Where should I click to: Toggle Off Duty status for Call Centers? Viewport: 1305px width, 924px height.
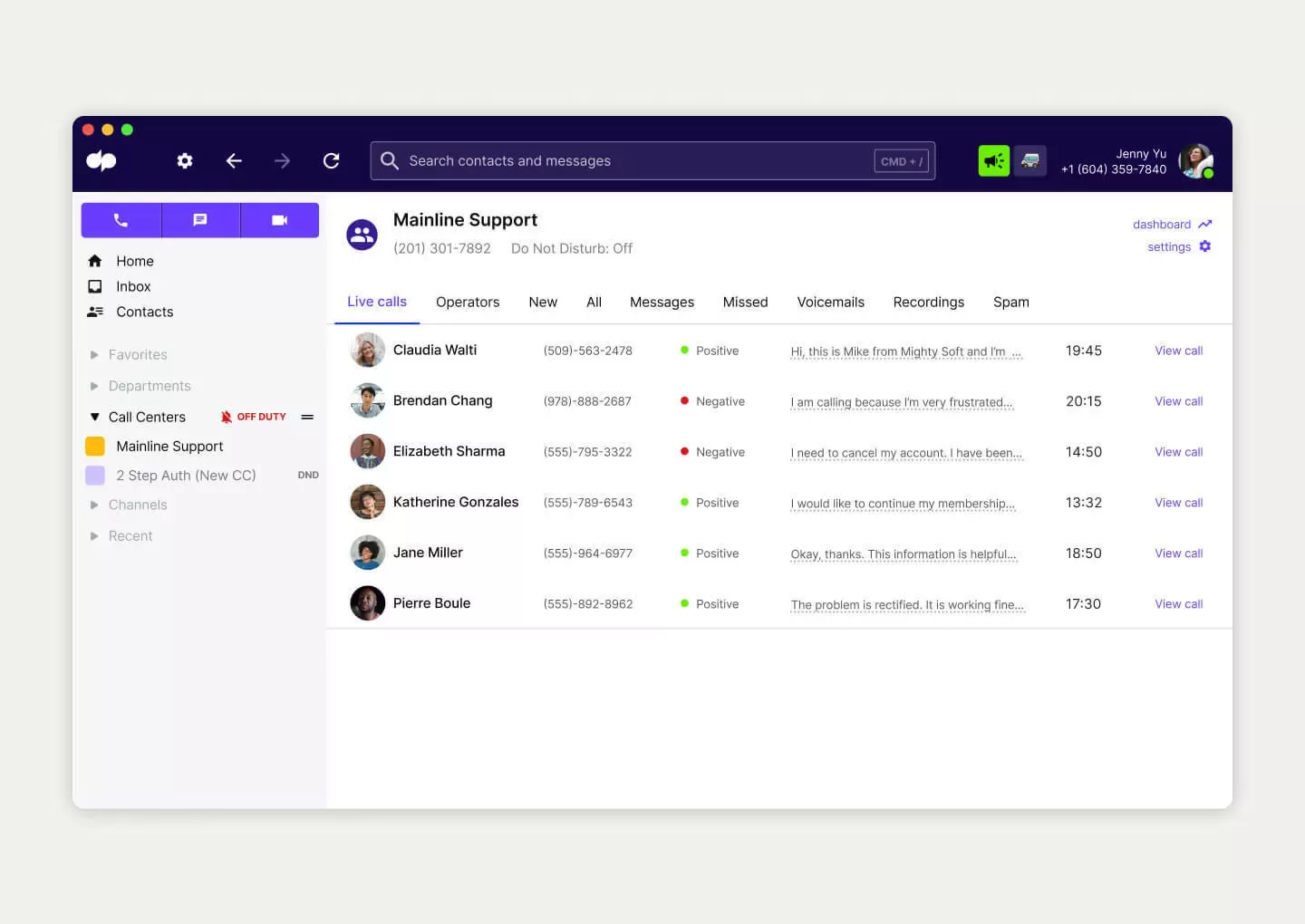pos(254,417)
